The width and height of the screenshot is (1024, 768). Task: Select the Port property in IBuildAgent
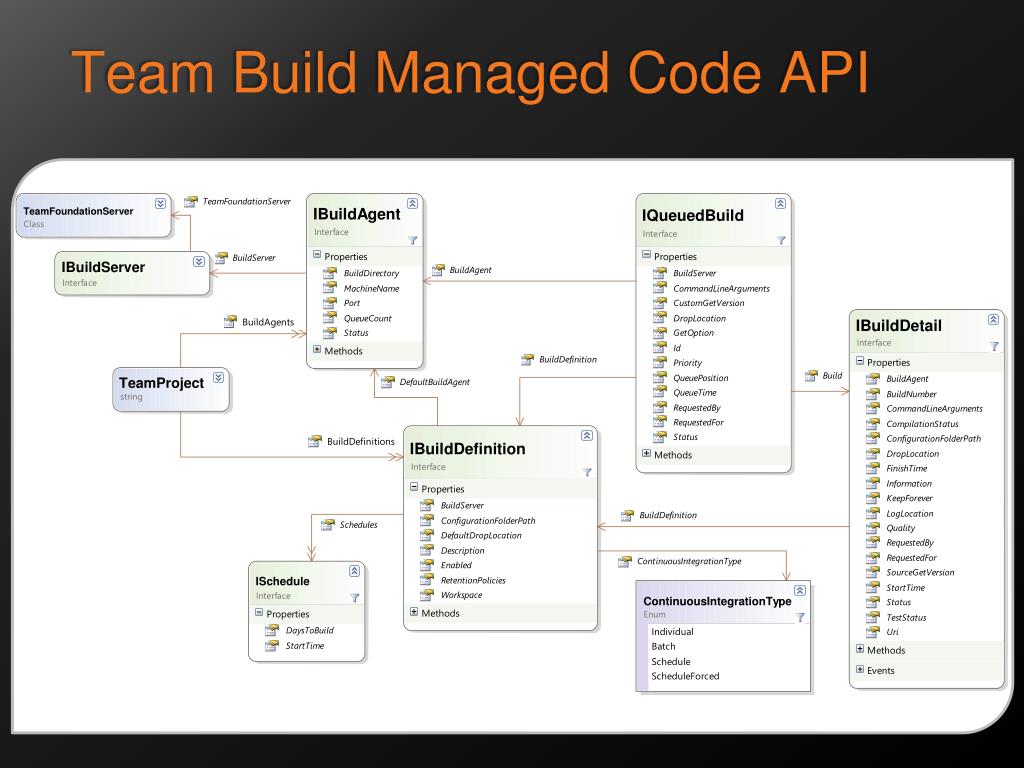click(x=351, y=303)
